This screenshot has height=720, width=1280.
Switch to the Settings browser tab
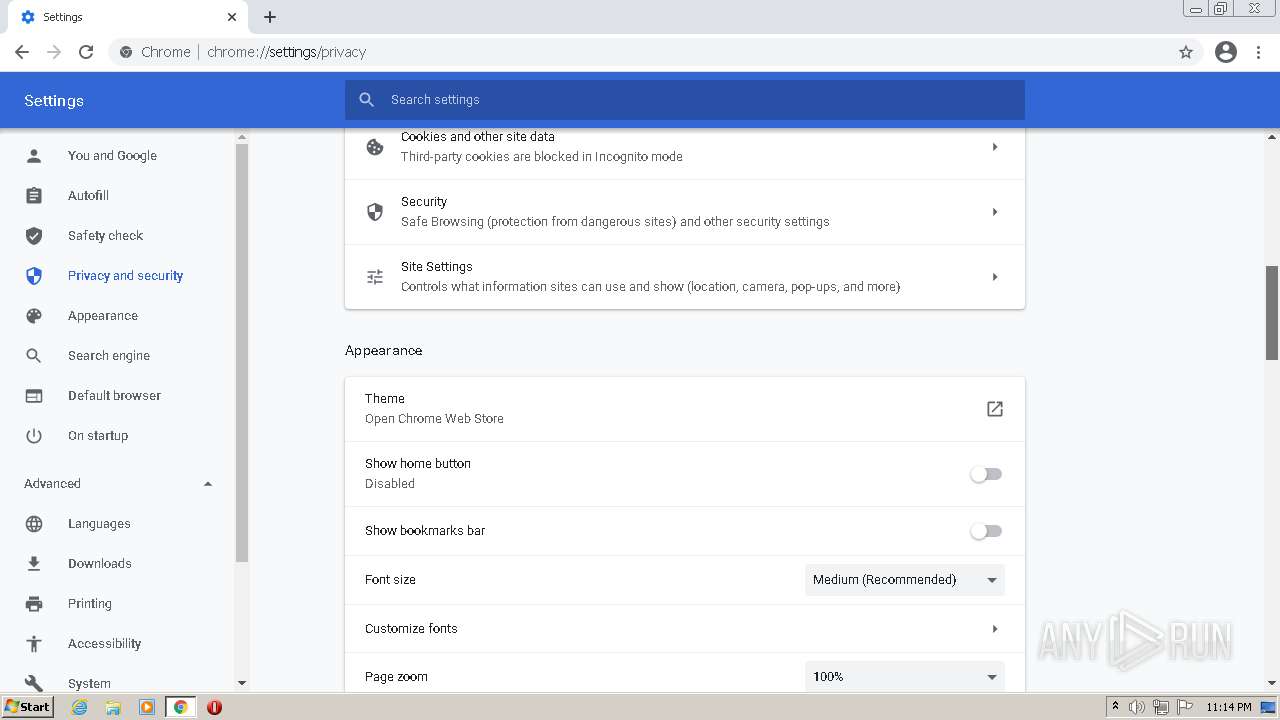(127, 17)
